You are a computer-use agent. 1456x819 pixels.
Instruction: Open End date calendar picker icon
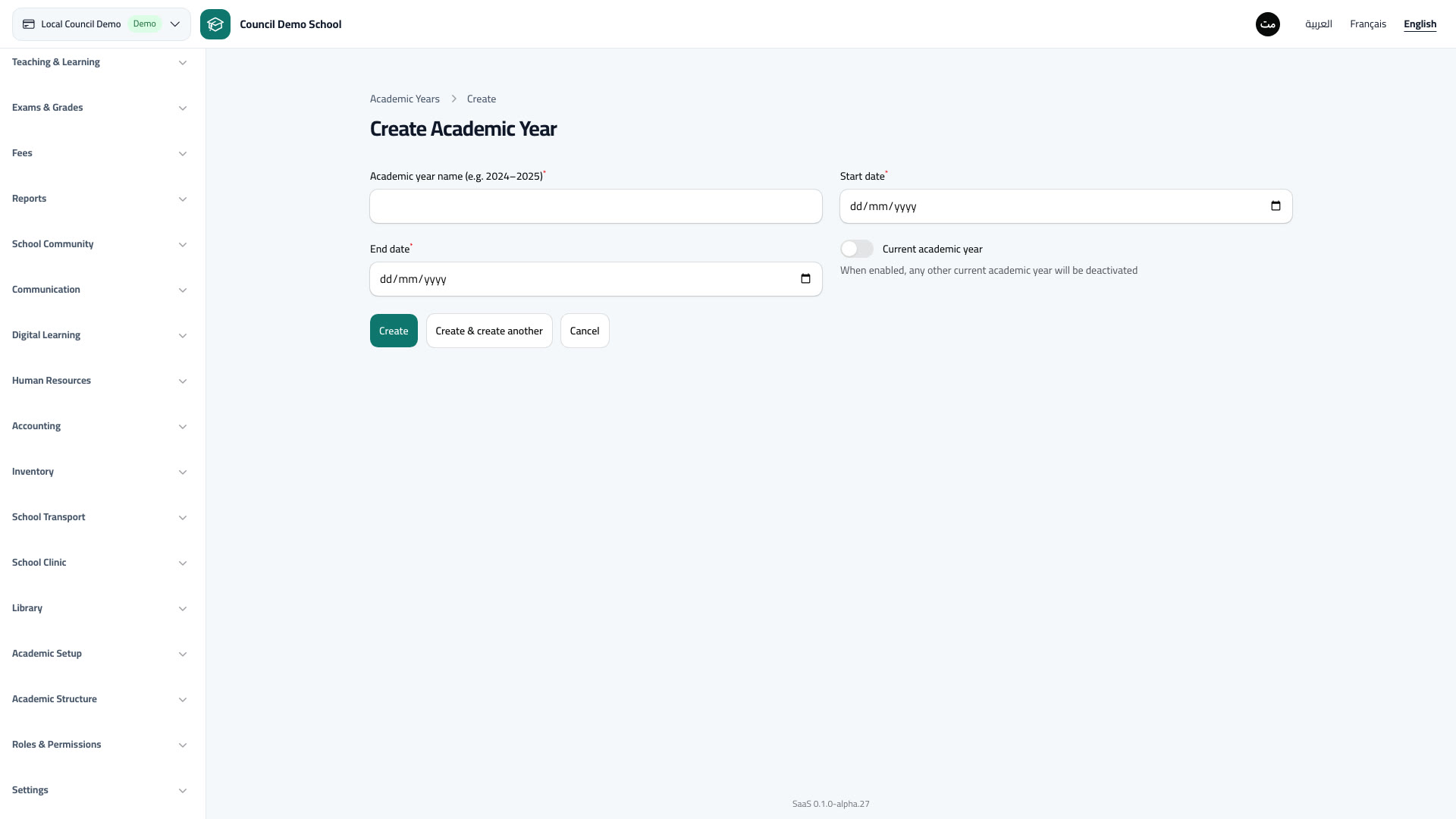pyautogui.click(x=805, y=279)
